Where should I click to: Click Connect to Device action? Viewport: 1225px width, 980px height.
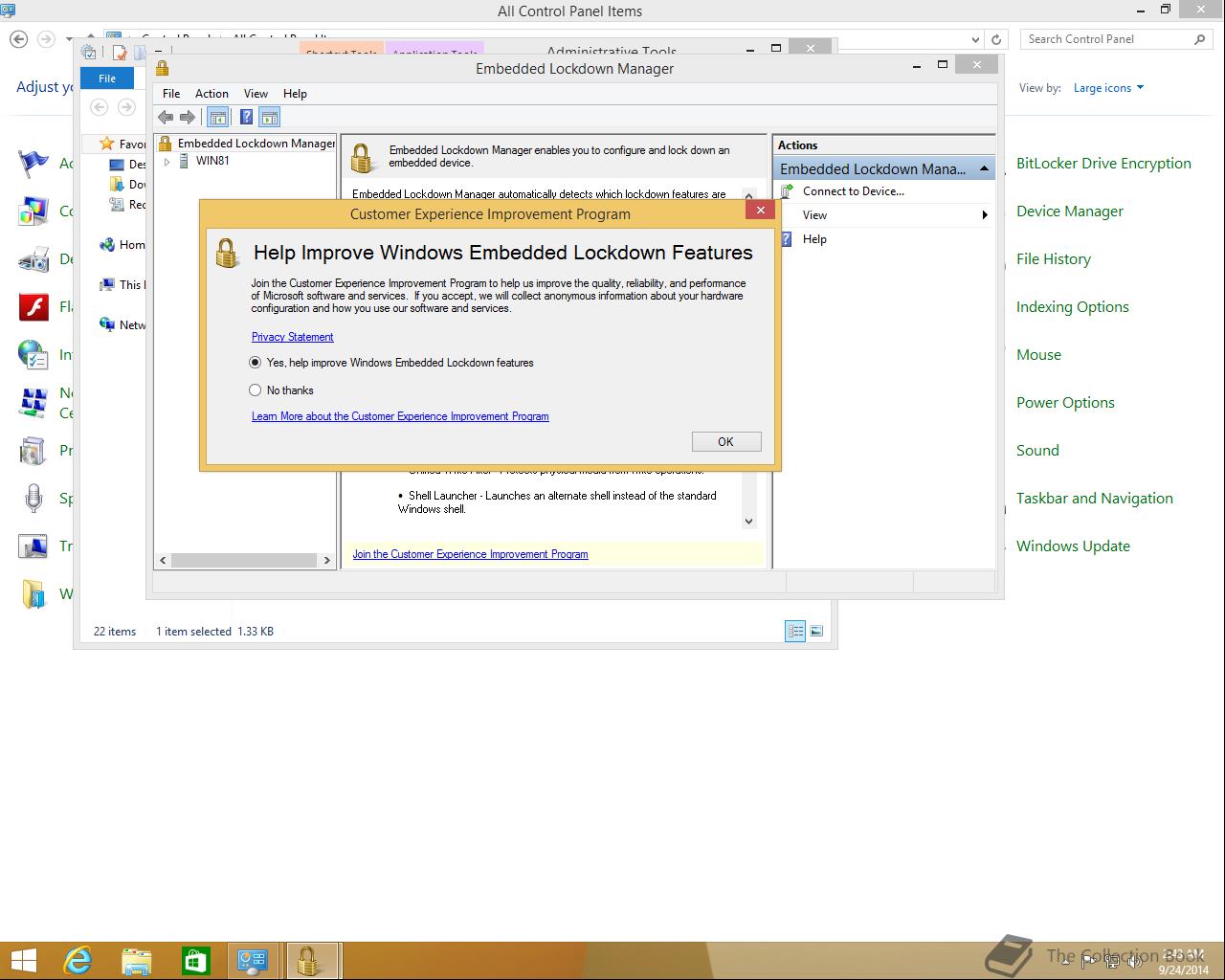click(853, 191)
